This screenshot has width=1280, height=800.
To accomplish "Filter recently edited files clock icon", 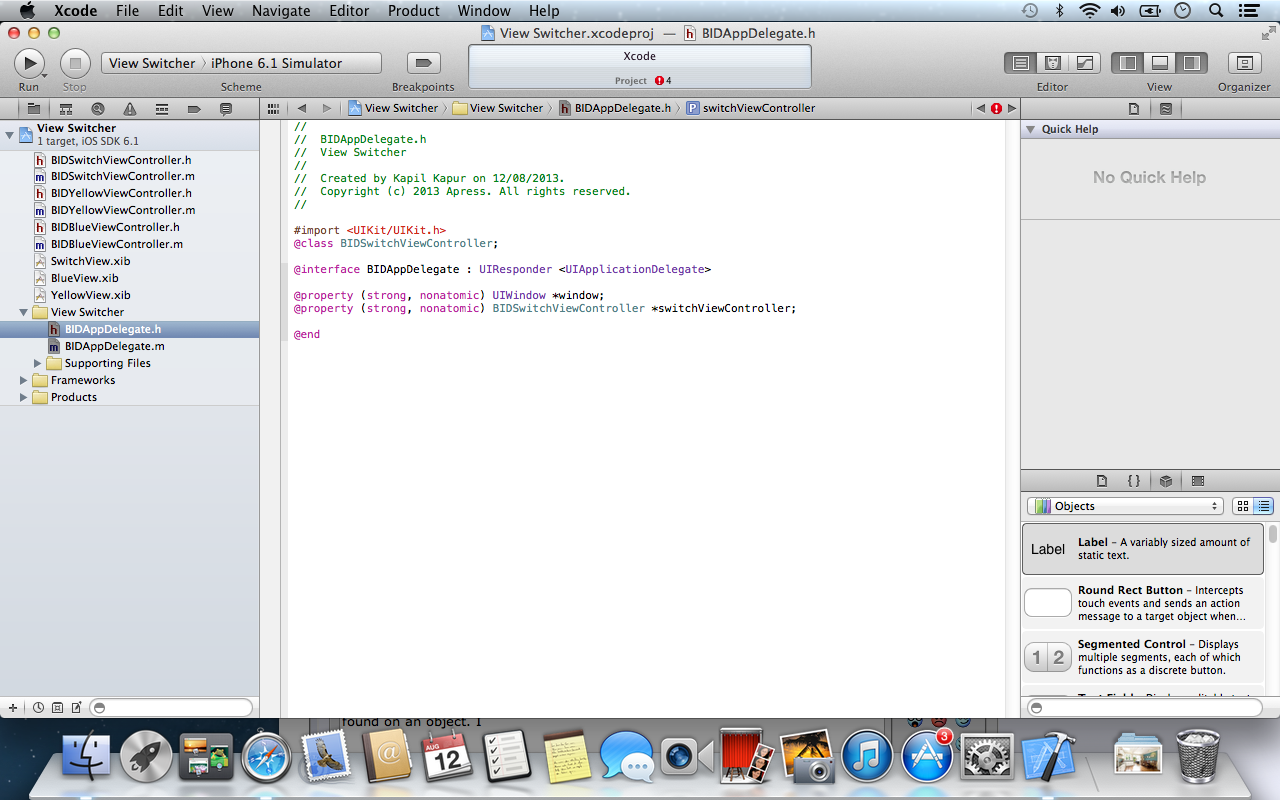I will click(x=38, y=707).
